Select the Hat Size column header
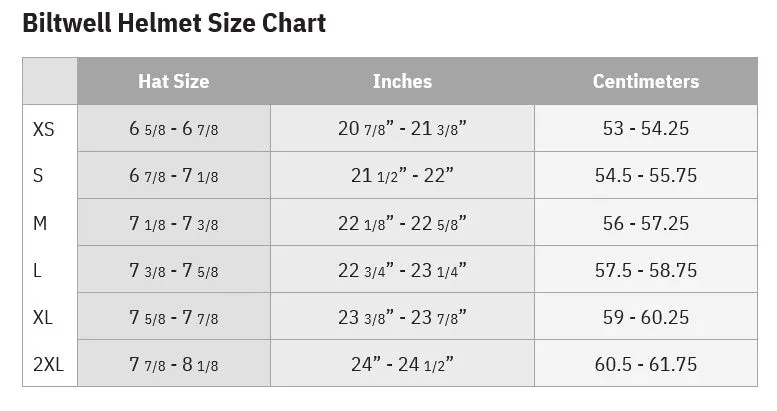 tap(174, 81)
